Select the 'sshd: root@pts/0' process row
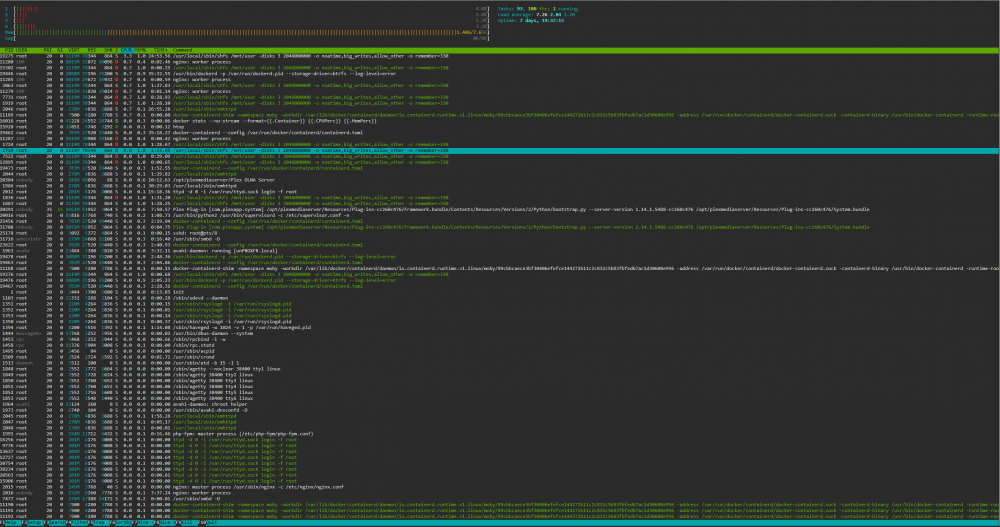 point(500,233)
